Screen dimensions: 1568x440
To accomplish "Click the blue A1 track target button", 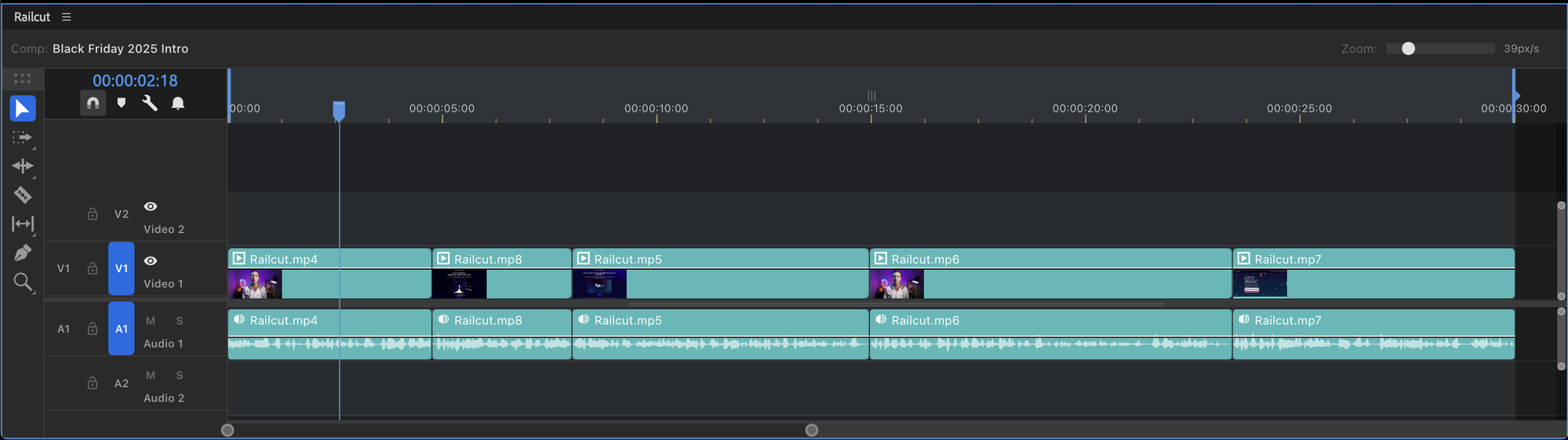I will point(122,329).
